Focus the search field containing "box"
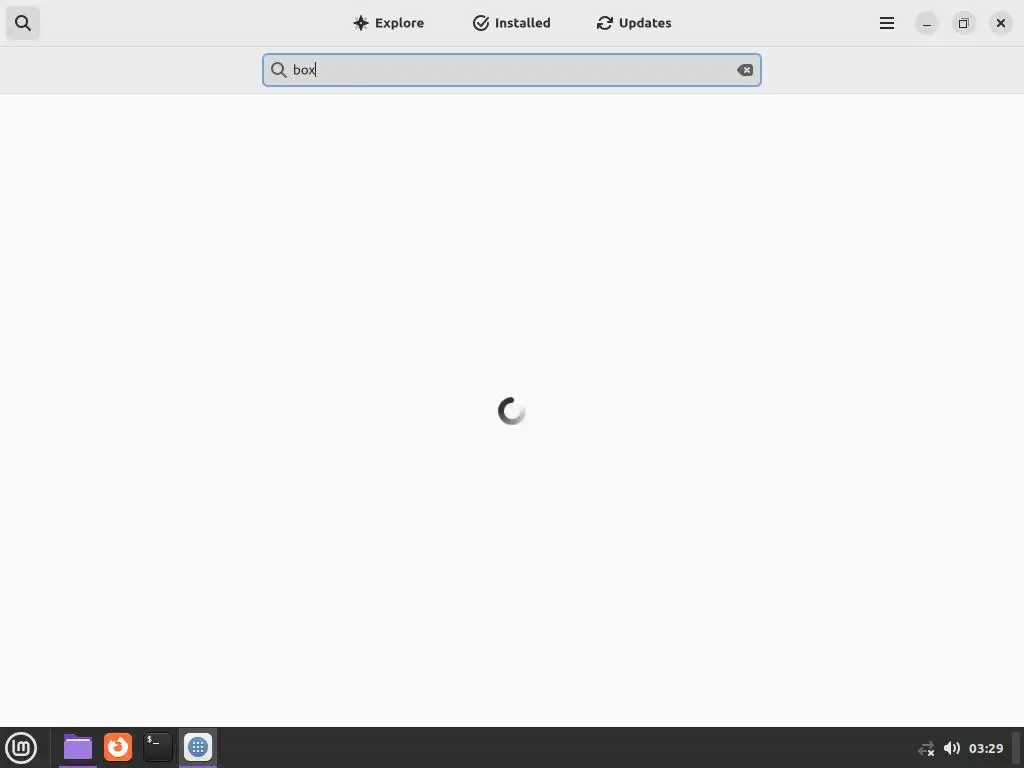The width and height of the screenshot is (1024, 768). tap(512, 70)
